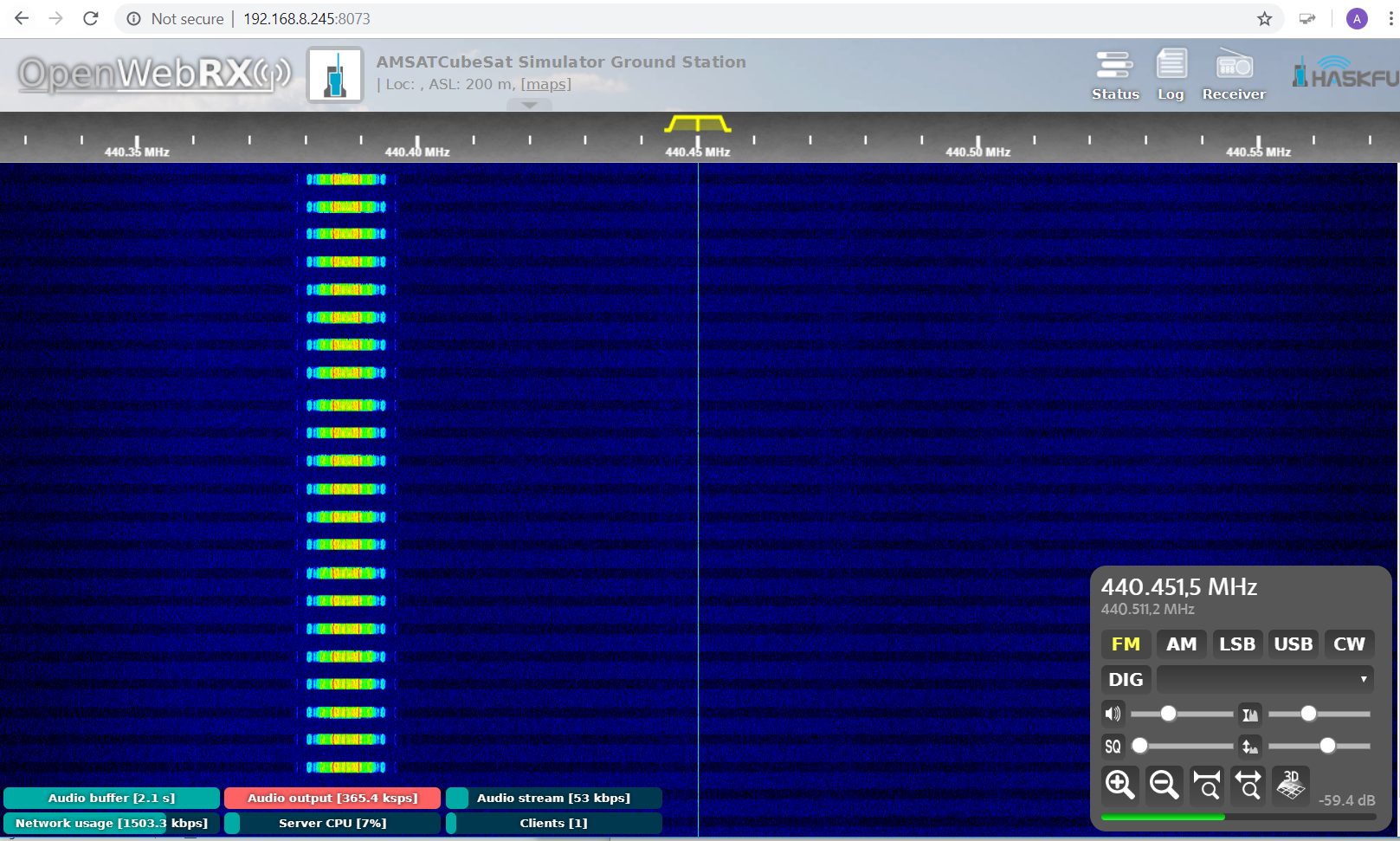The width and height of the screenshot is (1400, 841).
Task: Click the 440.55 MHz scale label
Action: (x=1258, y=152)
